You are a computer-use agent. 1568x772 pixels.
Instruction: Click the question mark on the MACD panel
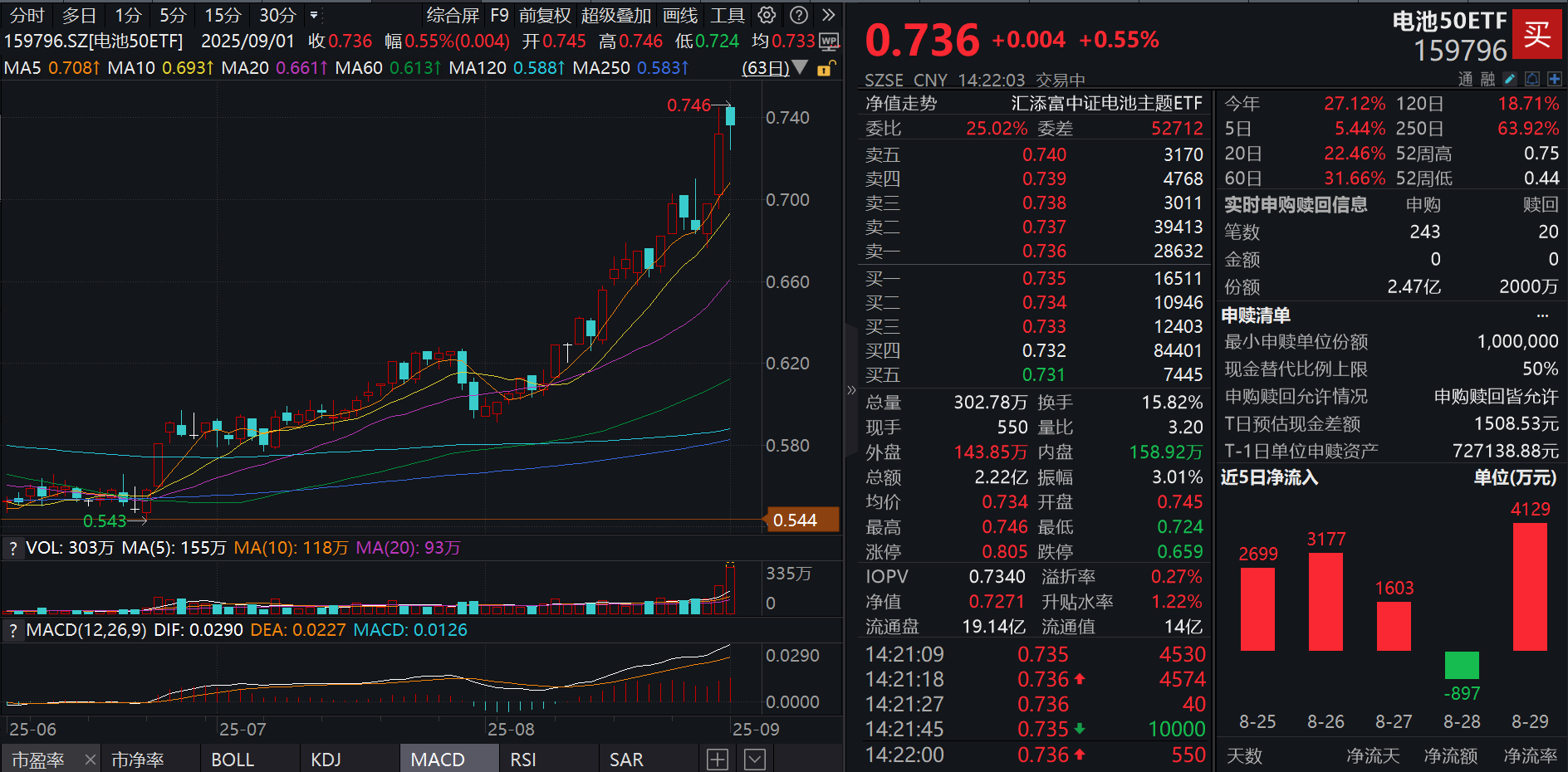pos(12,630)
